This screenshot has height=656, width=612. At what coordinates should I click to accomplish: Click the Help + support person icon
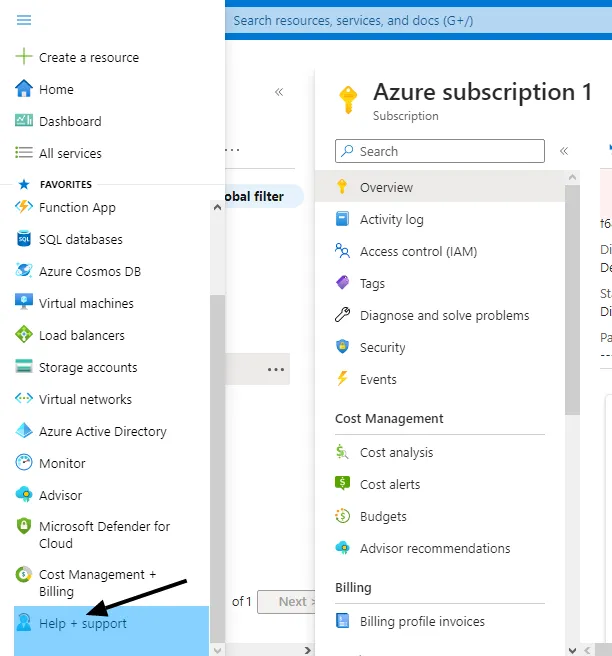pos(24,623)
